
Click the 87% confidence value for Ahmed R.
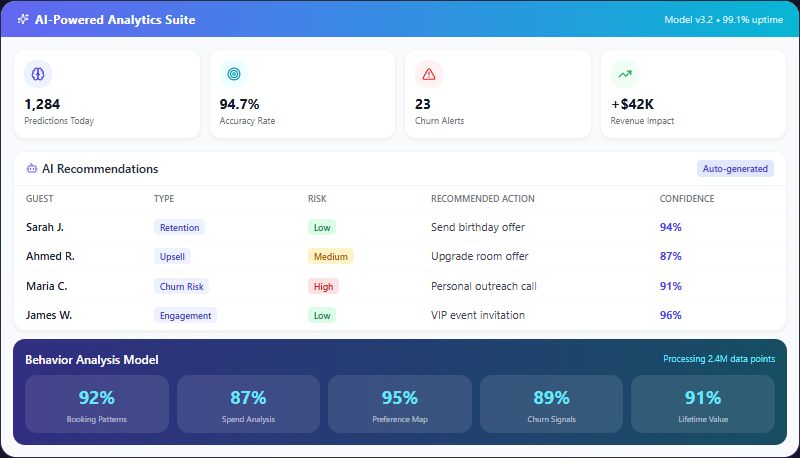[x=670, y=257]
